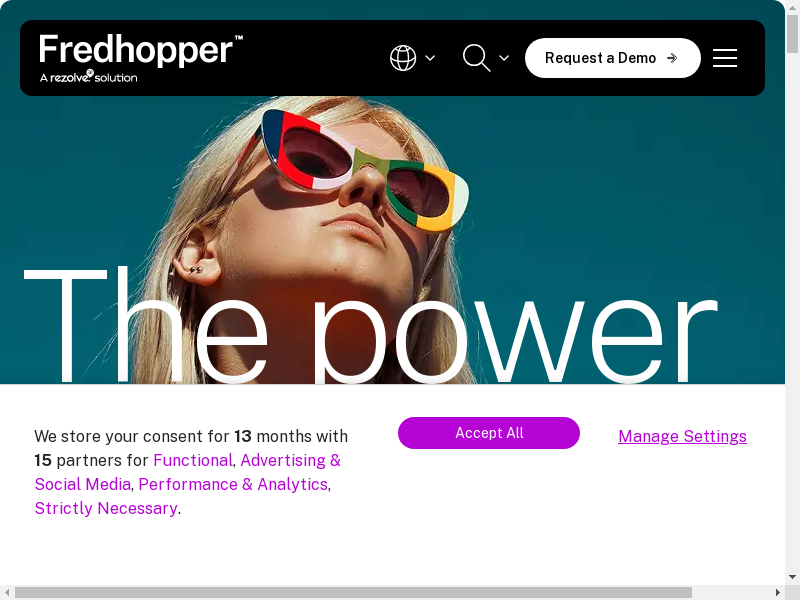Accept all cookies

click(x=489, y=433)
